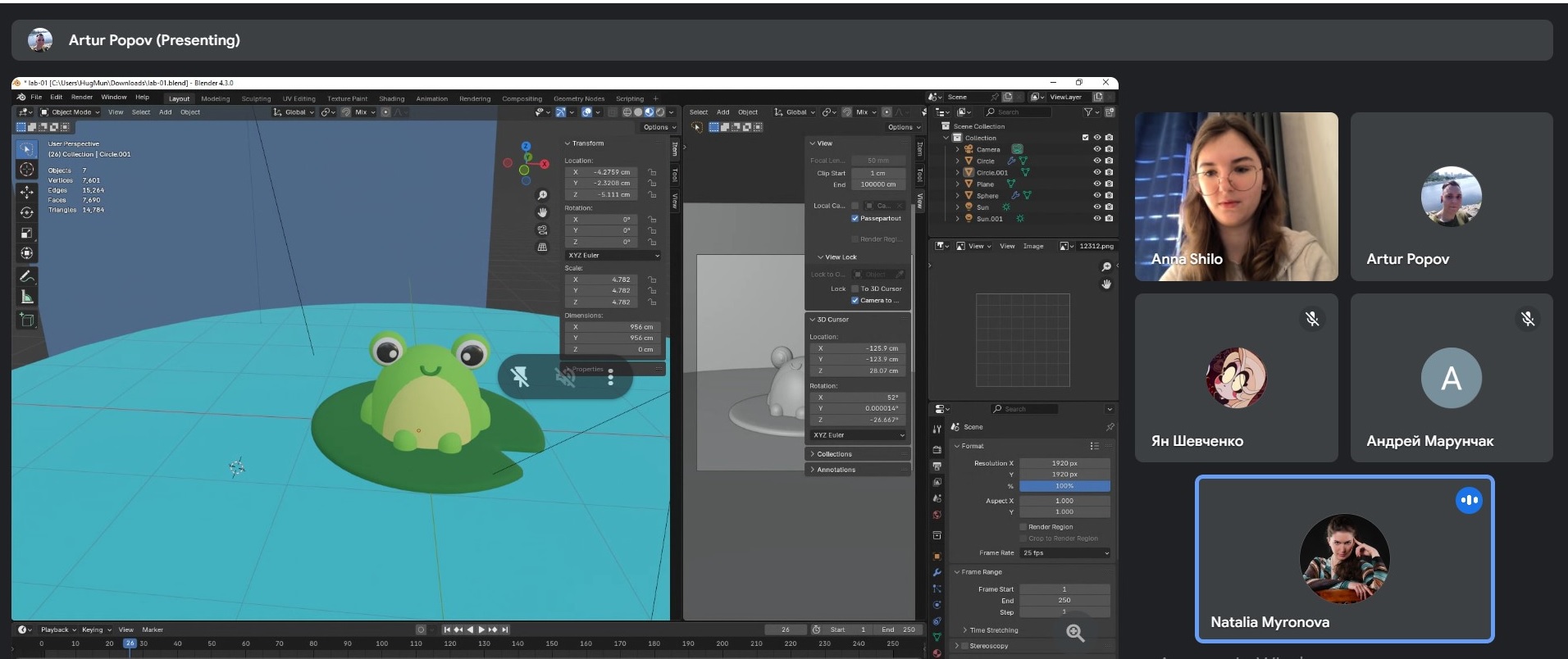This screenshot has height=659, width=1568.
Task: Click the resolution percentage 100% slider
Action: click(x=1064, y=486)
